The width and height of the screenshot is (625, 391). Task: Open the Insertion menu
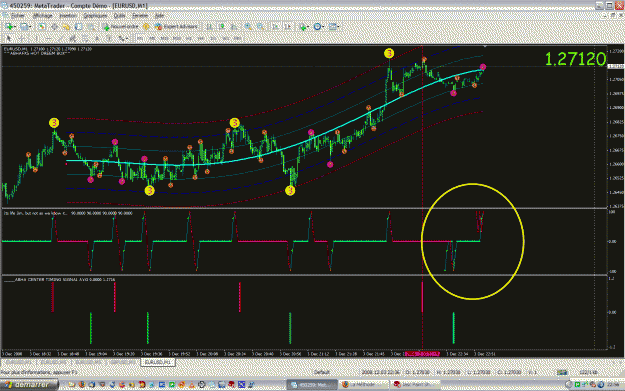point(68,16)
